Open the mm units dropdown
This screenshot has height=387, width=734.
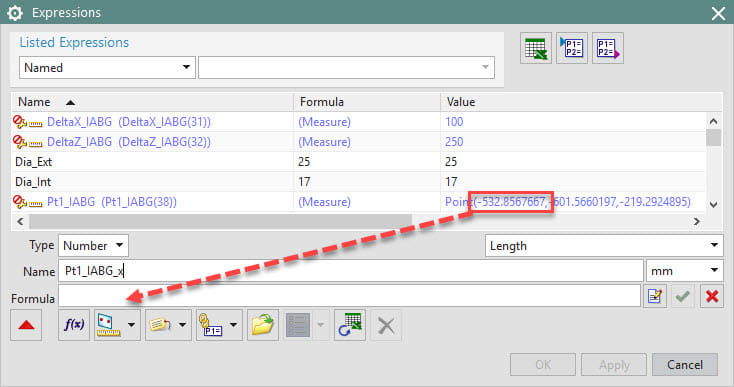[684, 271]
